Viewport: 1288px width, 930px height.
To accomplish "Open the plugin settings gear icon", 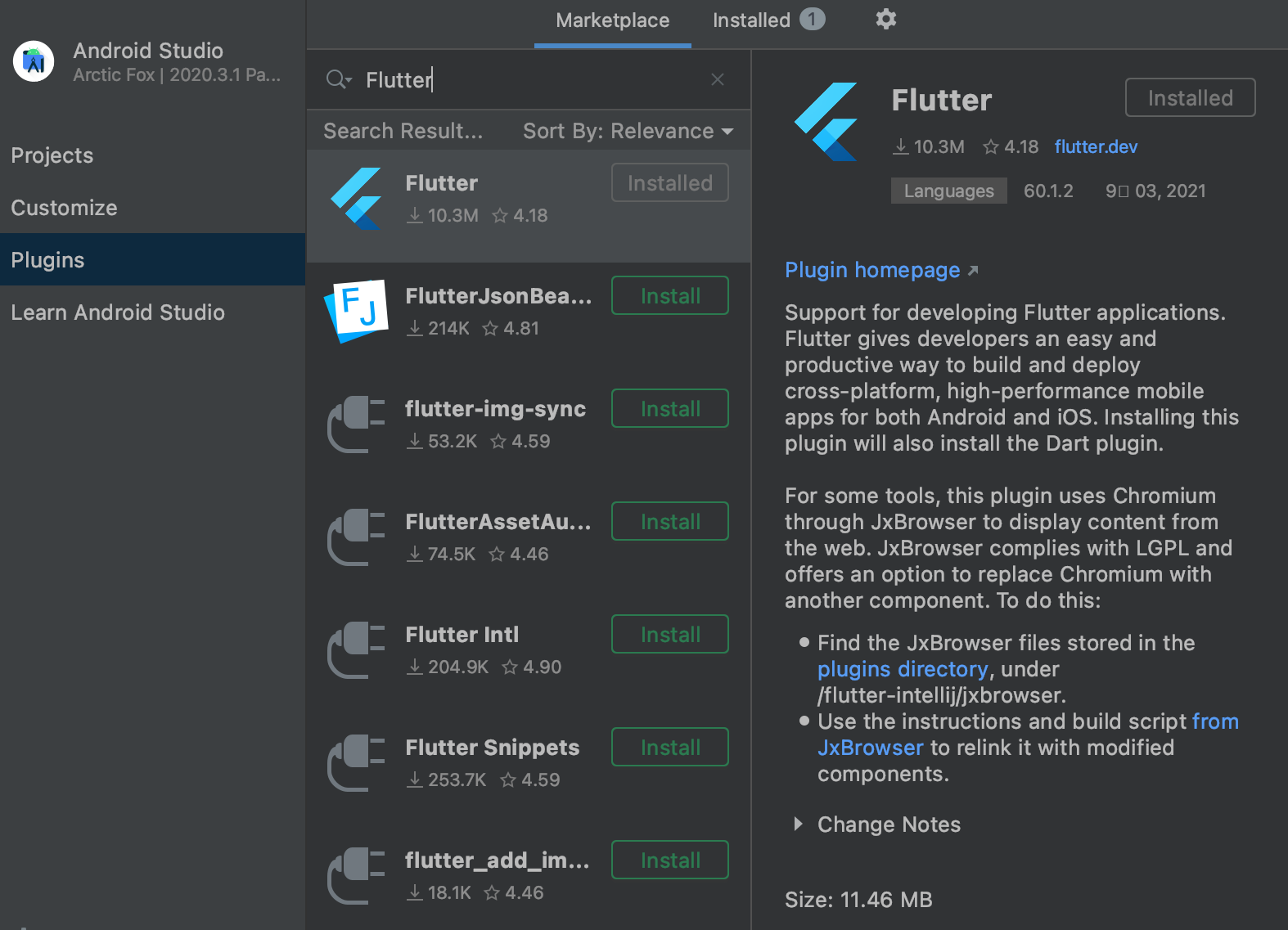I will (885, 19).
